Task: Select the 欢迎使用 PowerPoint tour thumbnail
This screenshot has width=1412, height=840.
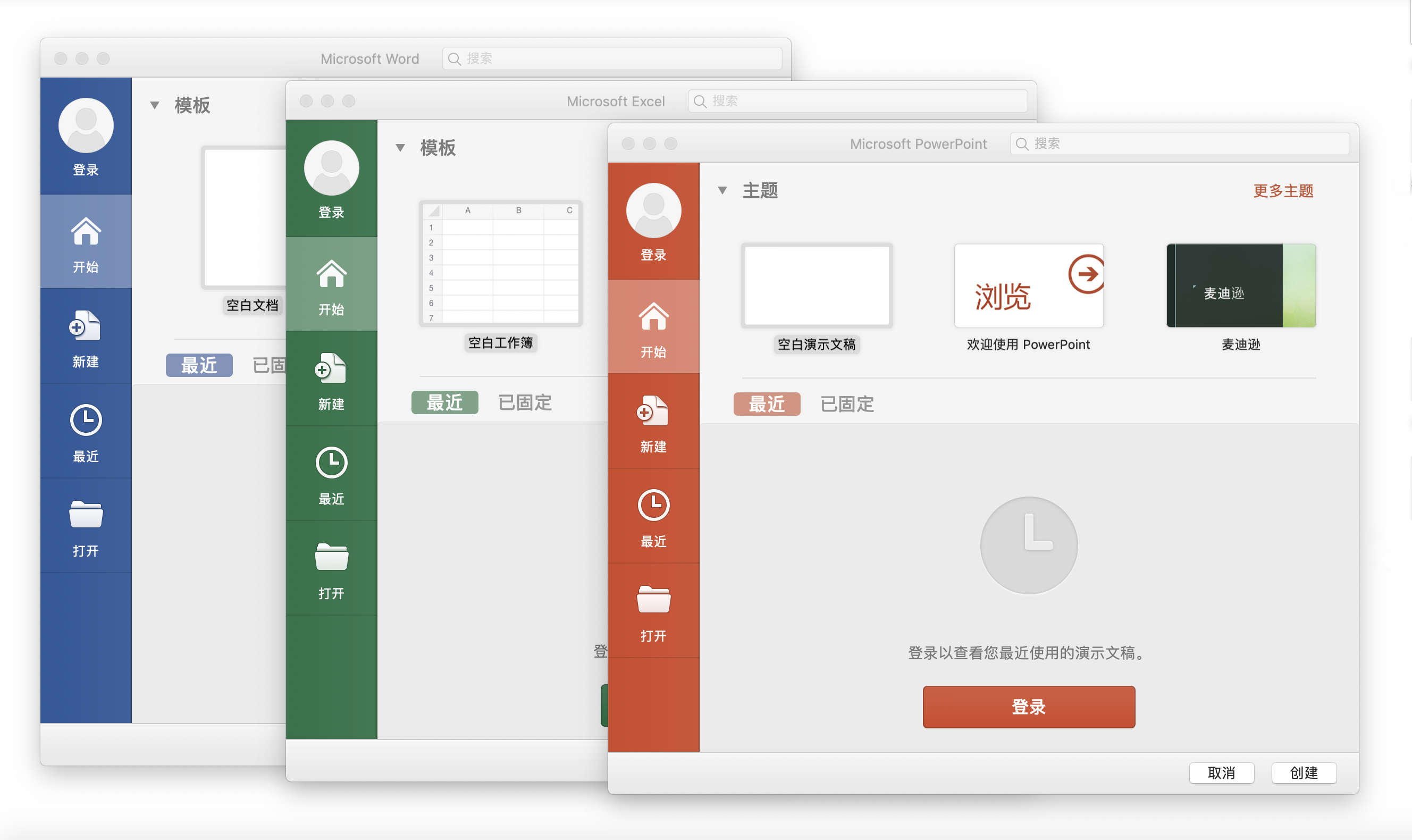Action: (x=1029, y=286)
